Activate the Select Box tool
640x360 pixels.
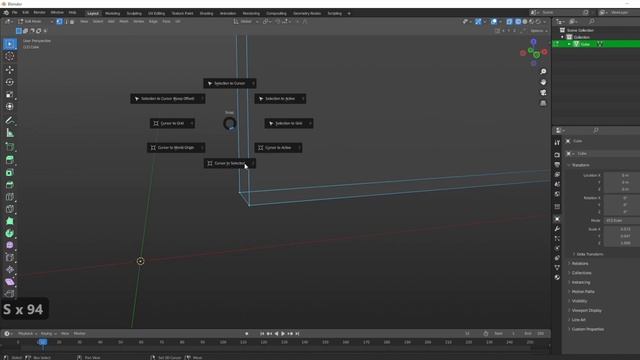point(9,44)
